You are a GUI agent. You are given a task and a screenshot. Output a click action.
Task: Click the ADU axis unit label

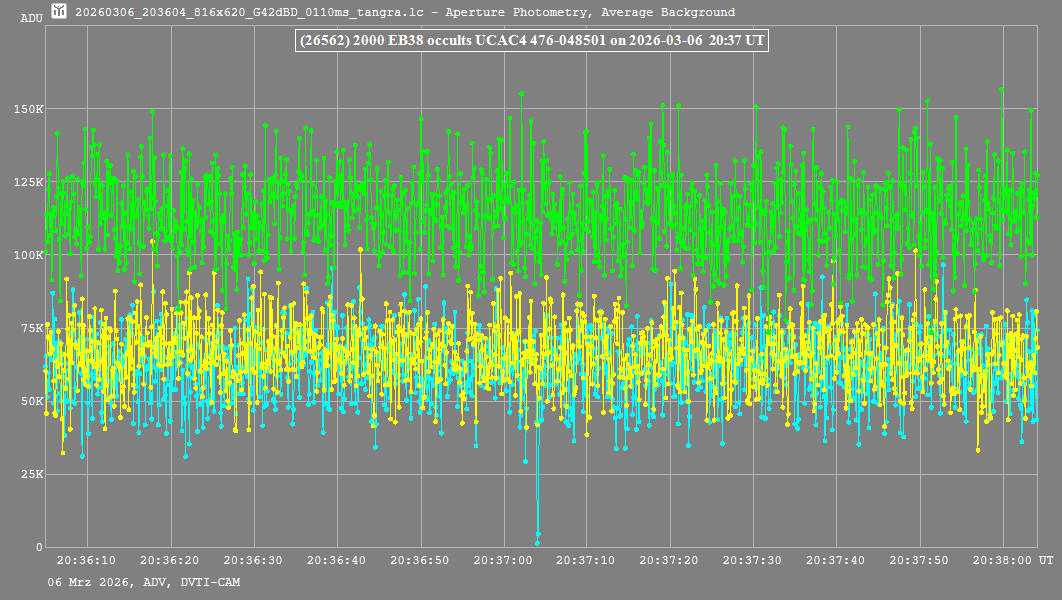point(32,18)
